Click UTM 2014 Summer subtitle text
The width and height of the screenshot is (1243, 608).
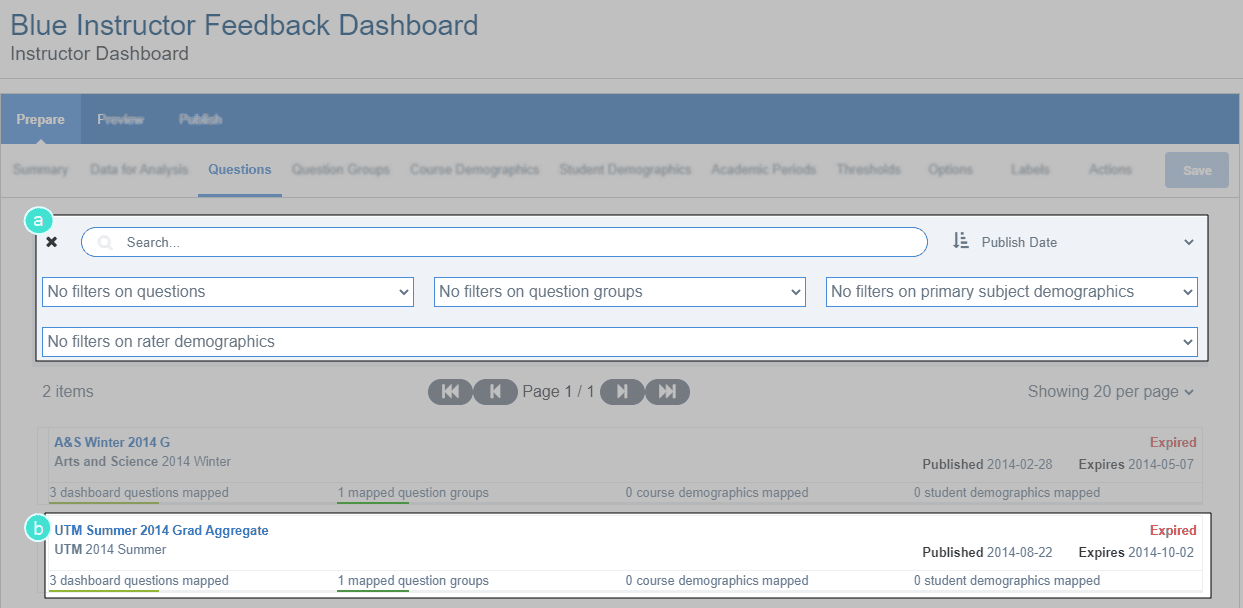[x=110, y=549]
